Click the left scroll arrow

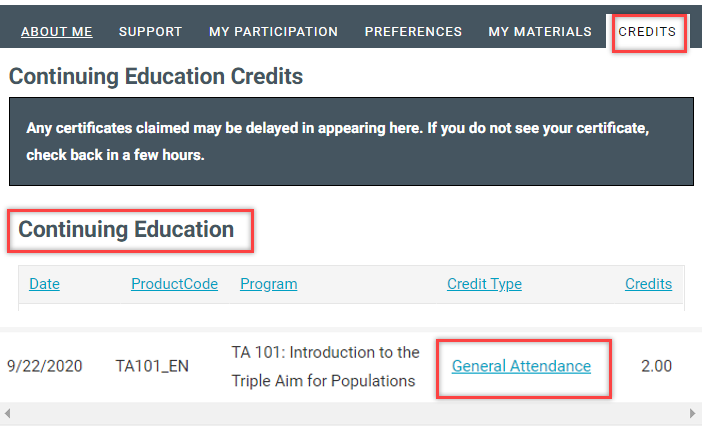point(8,413)
